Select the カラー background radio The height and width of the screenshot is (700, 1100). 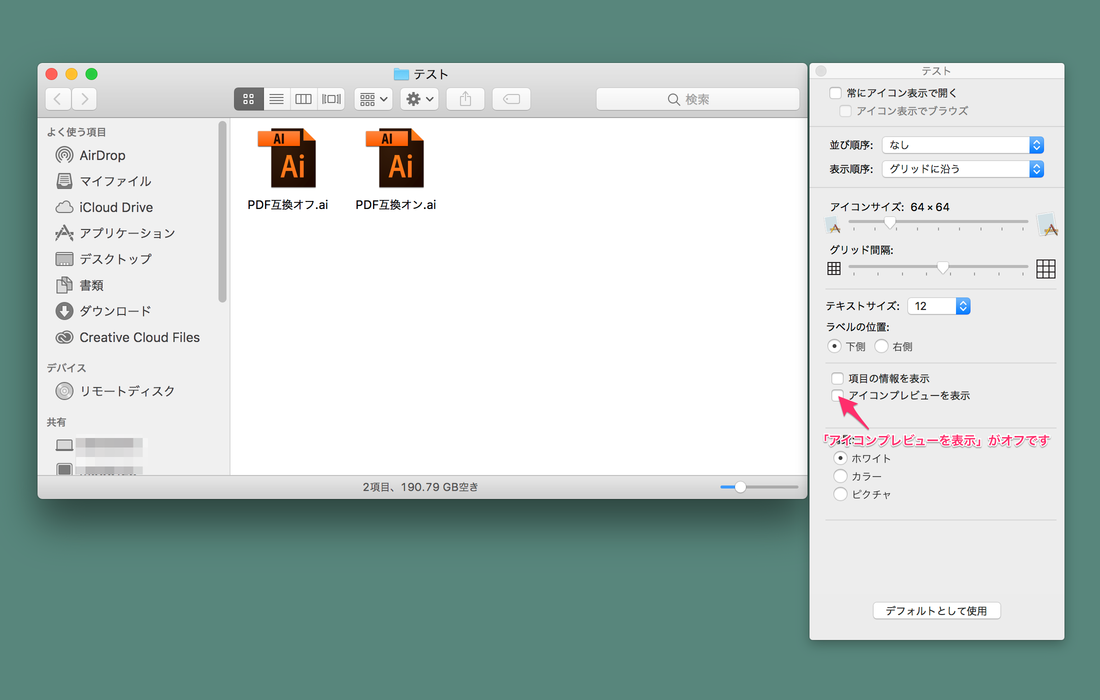pyautogui.click(x=840, y=476)
